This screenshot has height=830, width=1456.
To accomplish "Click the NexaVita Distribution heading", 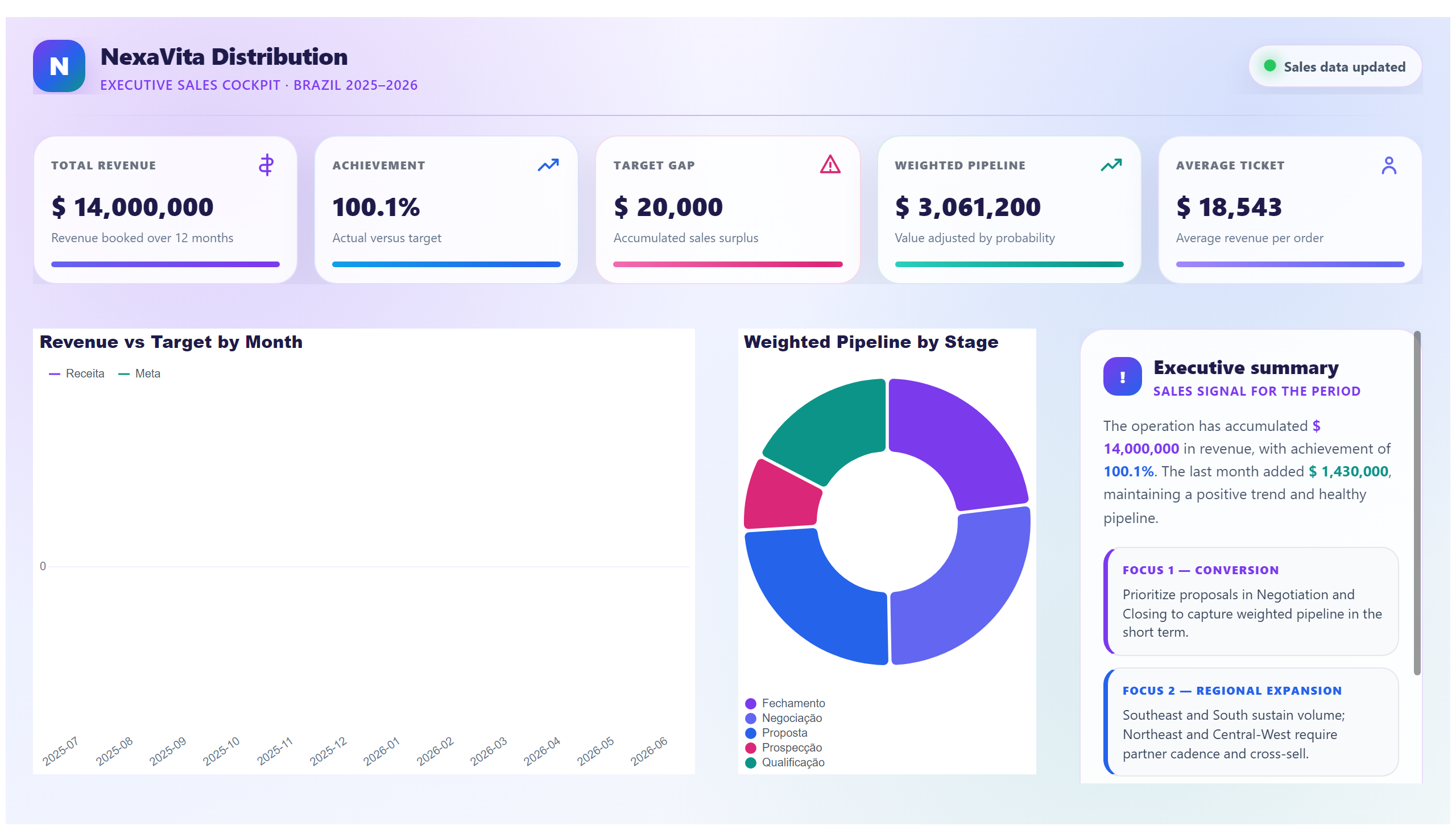I will pyautogui.click(x=224, y=57).
